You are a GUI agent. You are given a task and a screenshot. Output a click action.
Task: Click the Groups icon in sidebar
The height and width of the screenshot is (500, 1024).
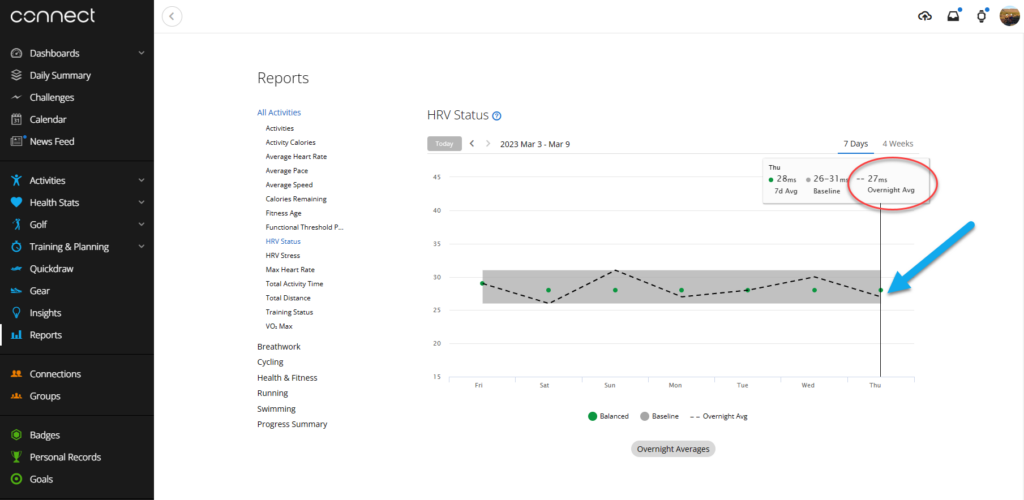(17, 396)
